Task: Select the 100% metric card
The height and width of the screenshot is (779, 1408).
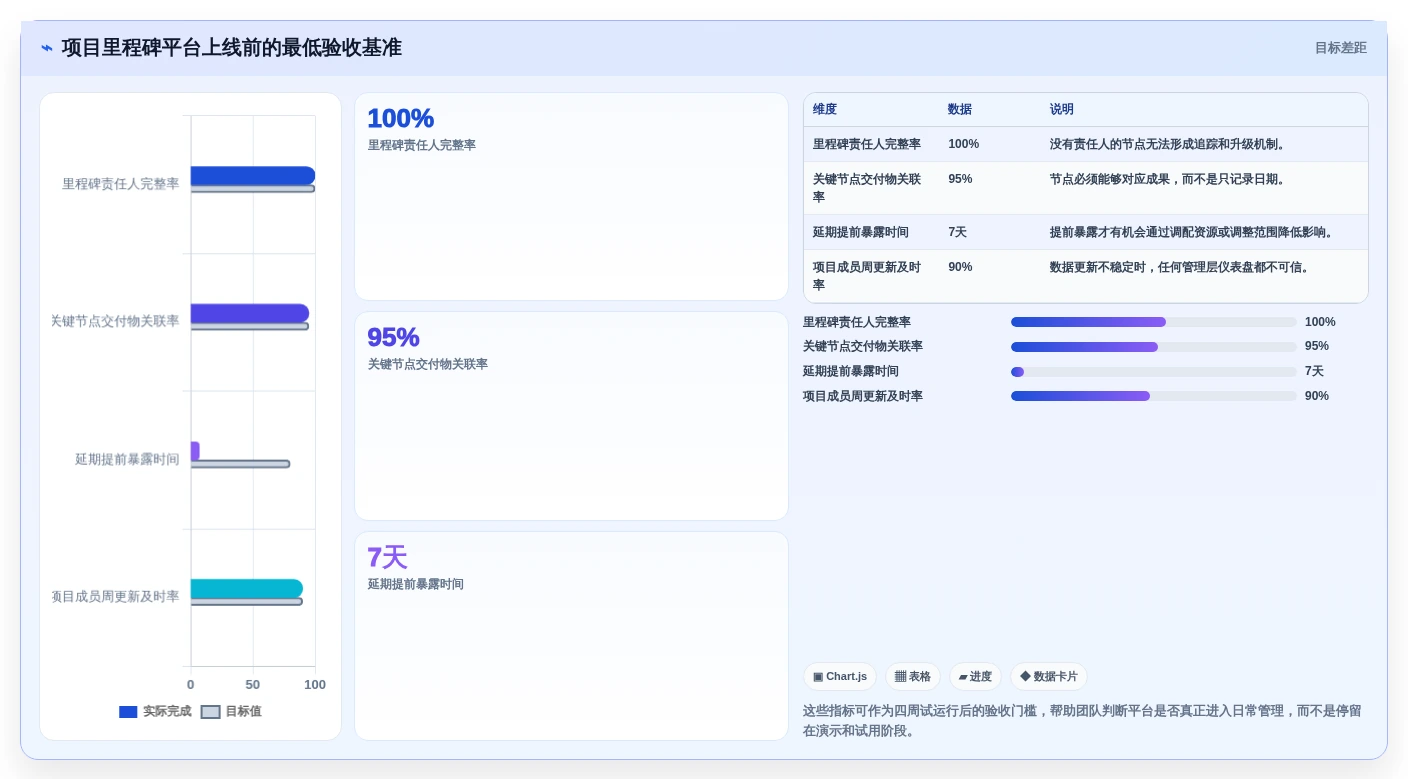Action: [571, 197]
